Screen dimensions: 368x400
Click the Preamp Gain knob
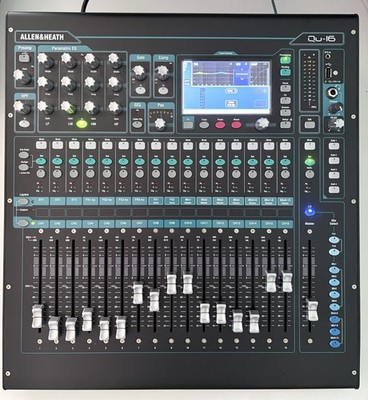22,76
